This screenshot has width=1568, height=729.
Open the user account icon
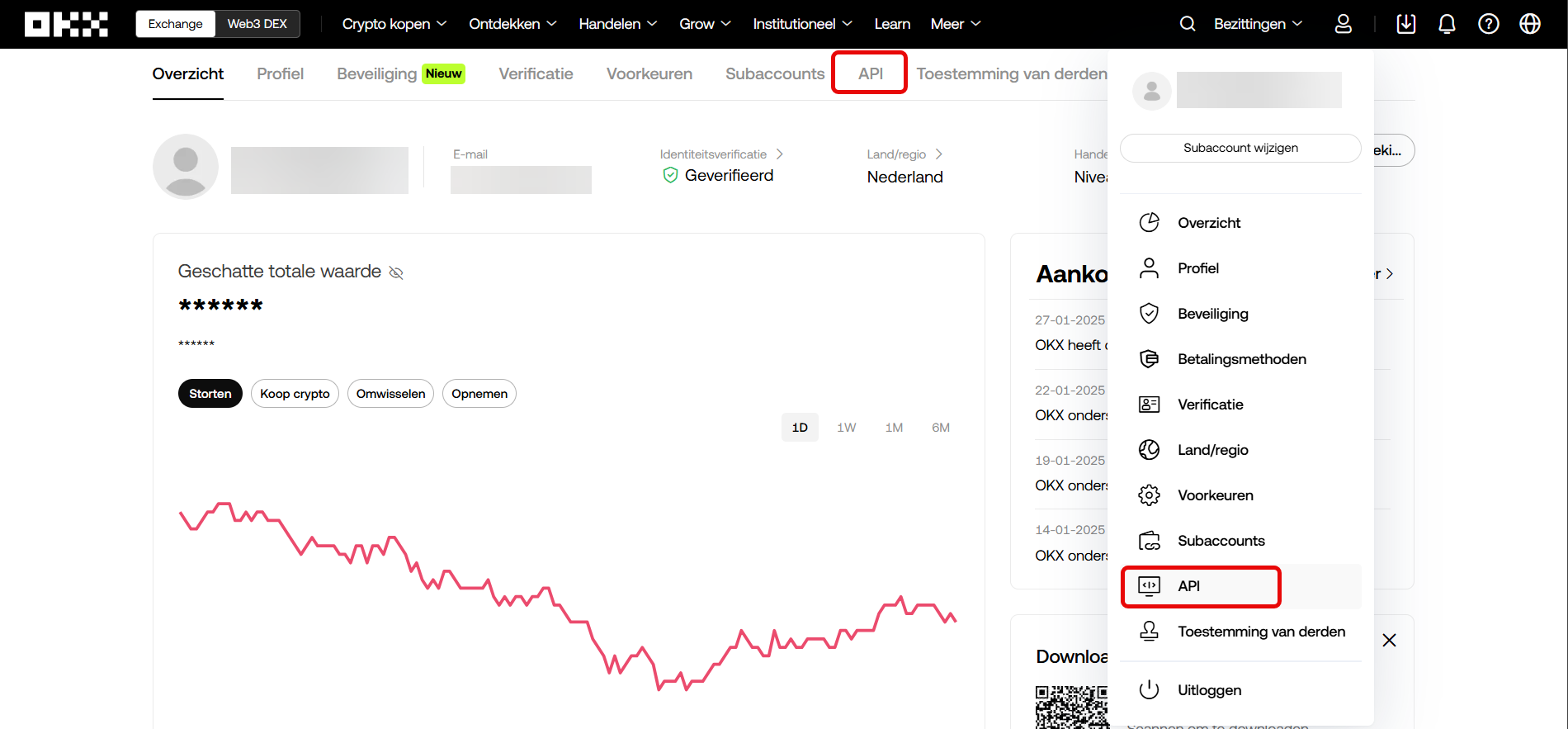[1343, 24]
